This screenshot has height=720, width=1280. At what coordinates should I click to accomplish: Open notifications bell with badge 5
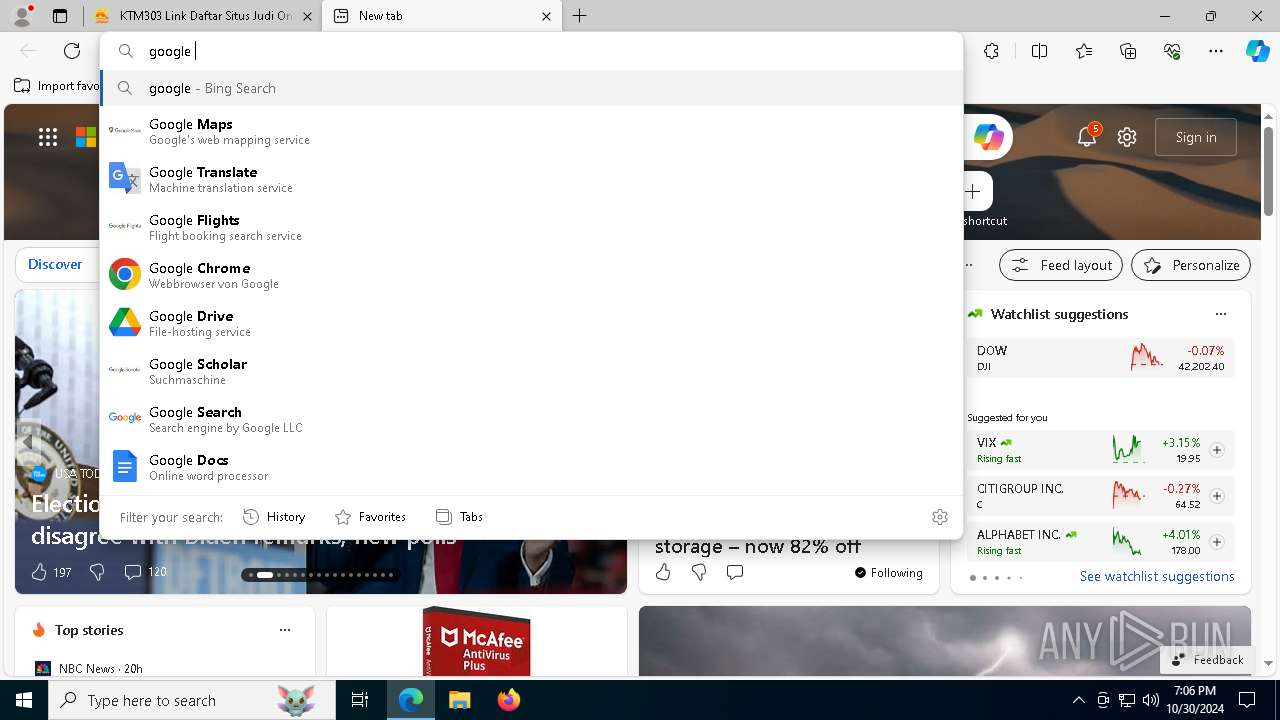(1087, 137)
